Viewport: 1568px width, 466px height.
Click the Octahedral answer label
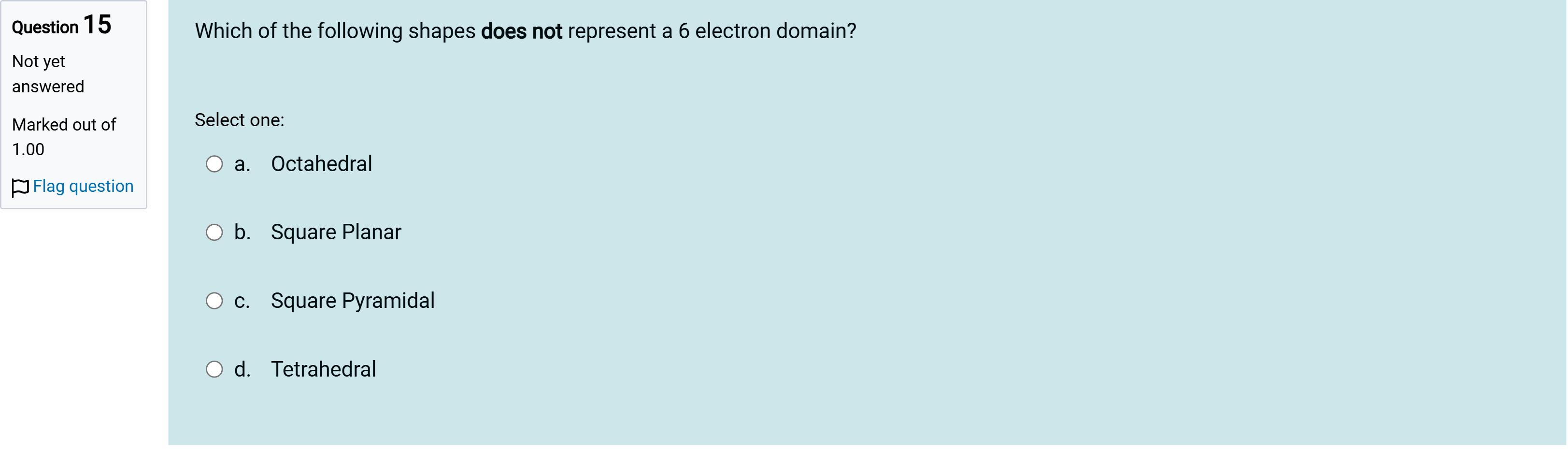point(321,164)
